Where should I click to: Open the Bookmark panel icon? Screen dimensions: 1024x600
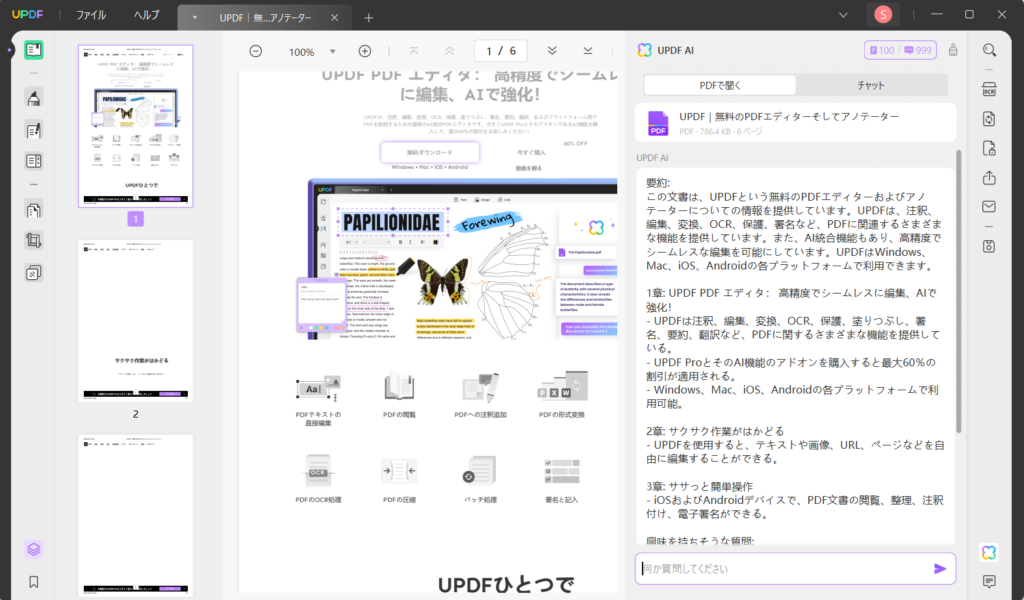(33, 582)
